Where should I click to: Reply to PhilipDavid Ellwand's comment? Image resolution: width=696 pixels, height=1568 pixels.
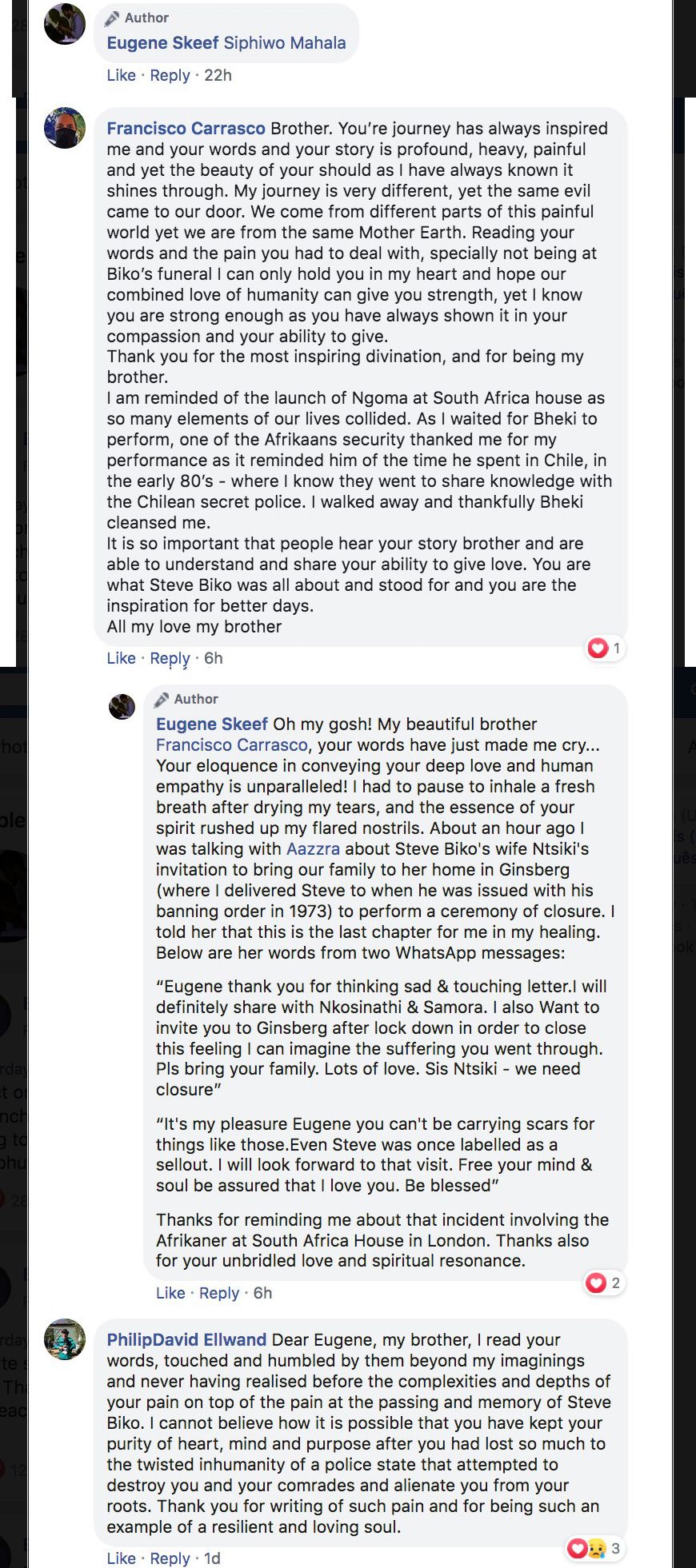pos(170,1558)
